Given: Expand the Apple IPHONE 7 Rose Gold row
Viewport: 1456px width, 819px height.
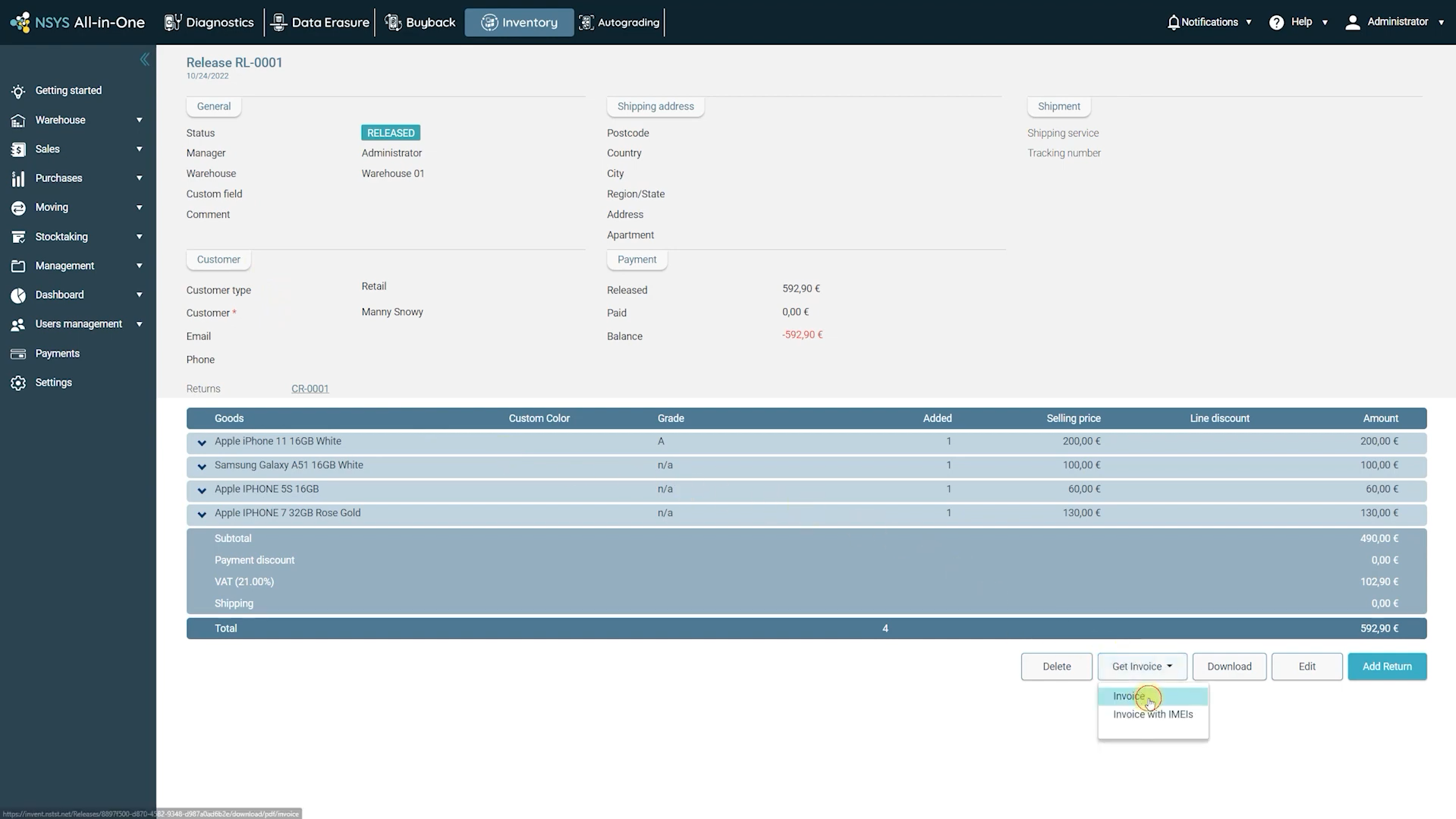Looking at the screenshot, I should click(x=202, y=514).
